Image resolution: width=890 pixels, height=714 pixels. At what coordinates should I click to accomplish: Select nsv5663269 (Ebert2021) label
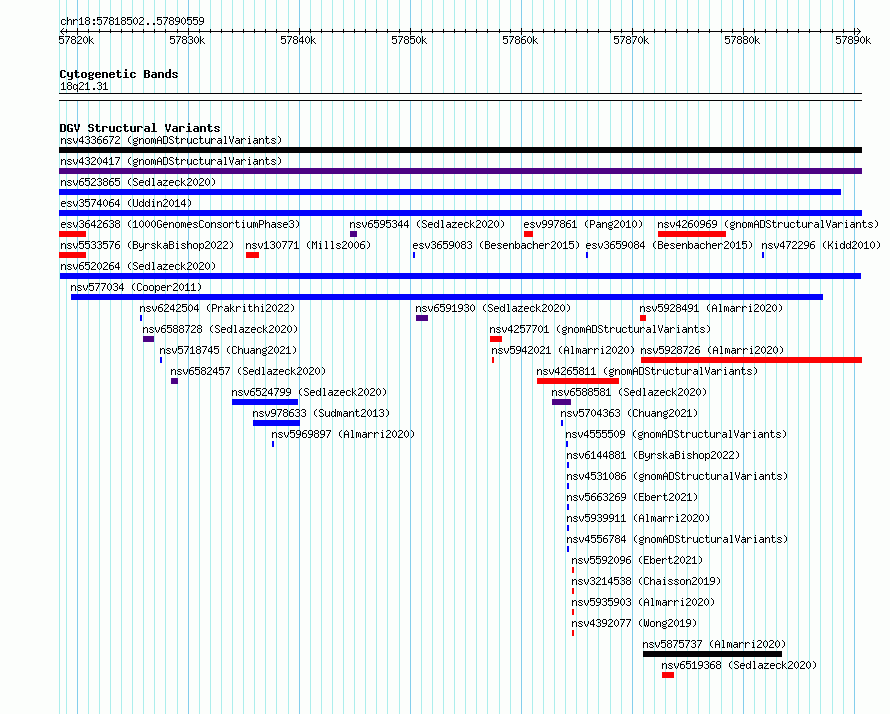(x=632, y=497)
